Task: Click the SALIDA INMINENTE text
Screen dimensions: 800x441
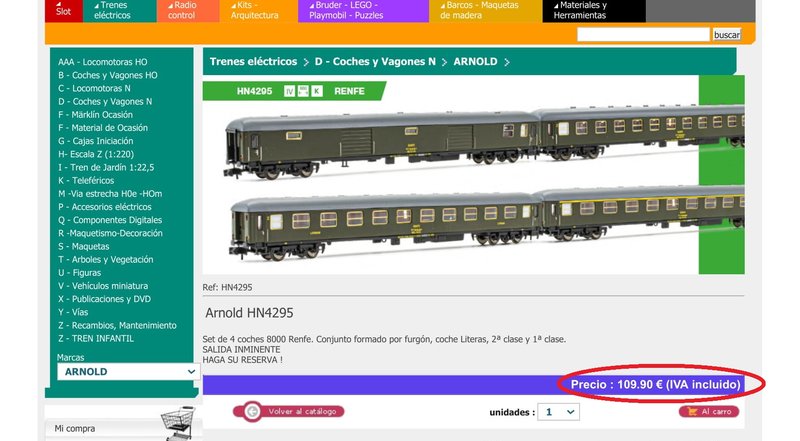Action: pos(241,350)
